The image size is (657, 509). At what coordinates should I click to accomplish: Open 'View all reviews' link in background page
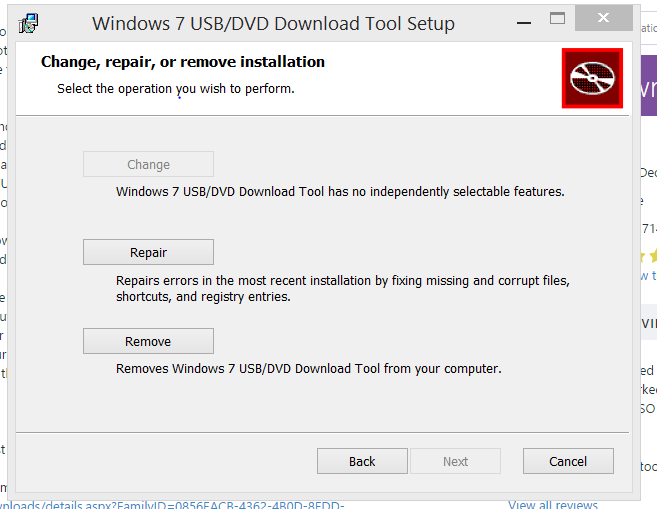coord(553,505)
